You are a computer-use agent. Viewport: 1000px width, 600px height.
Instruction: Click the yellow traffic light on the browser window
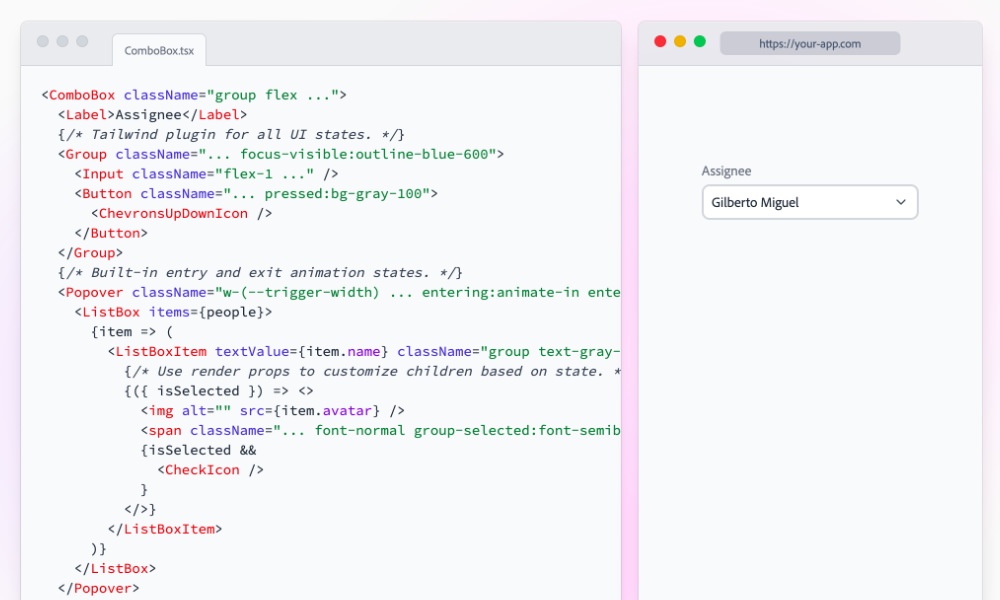pos(677,42)
